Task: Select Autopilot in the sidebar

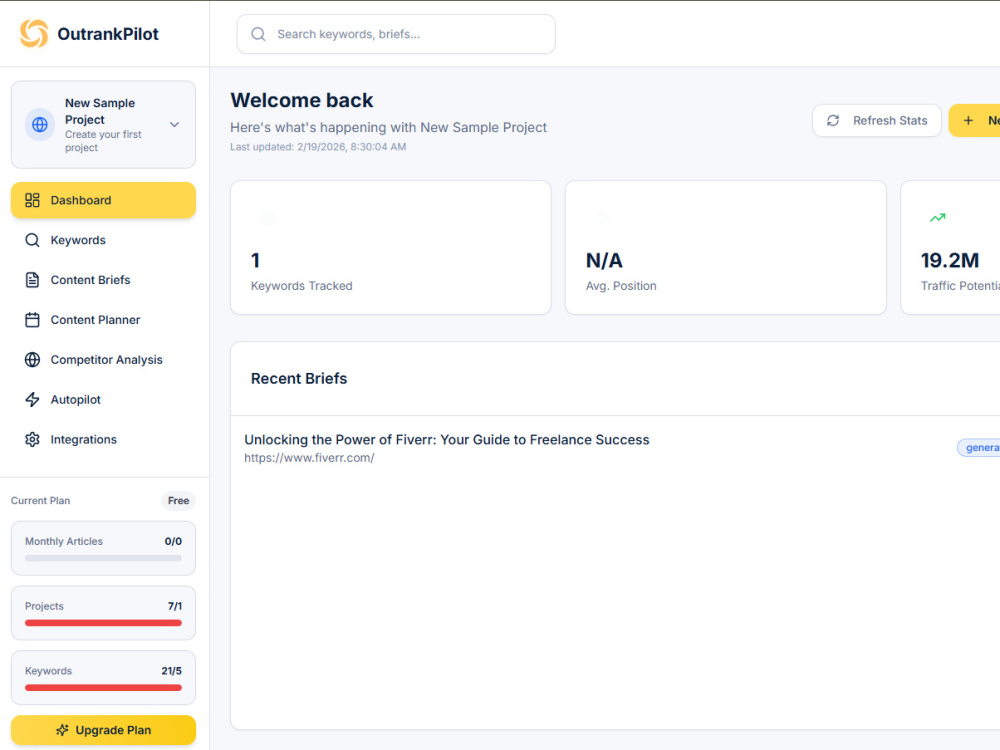Action: (103, 400)
